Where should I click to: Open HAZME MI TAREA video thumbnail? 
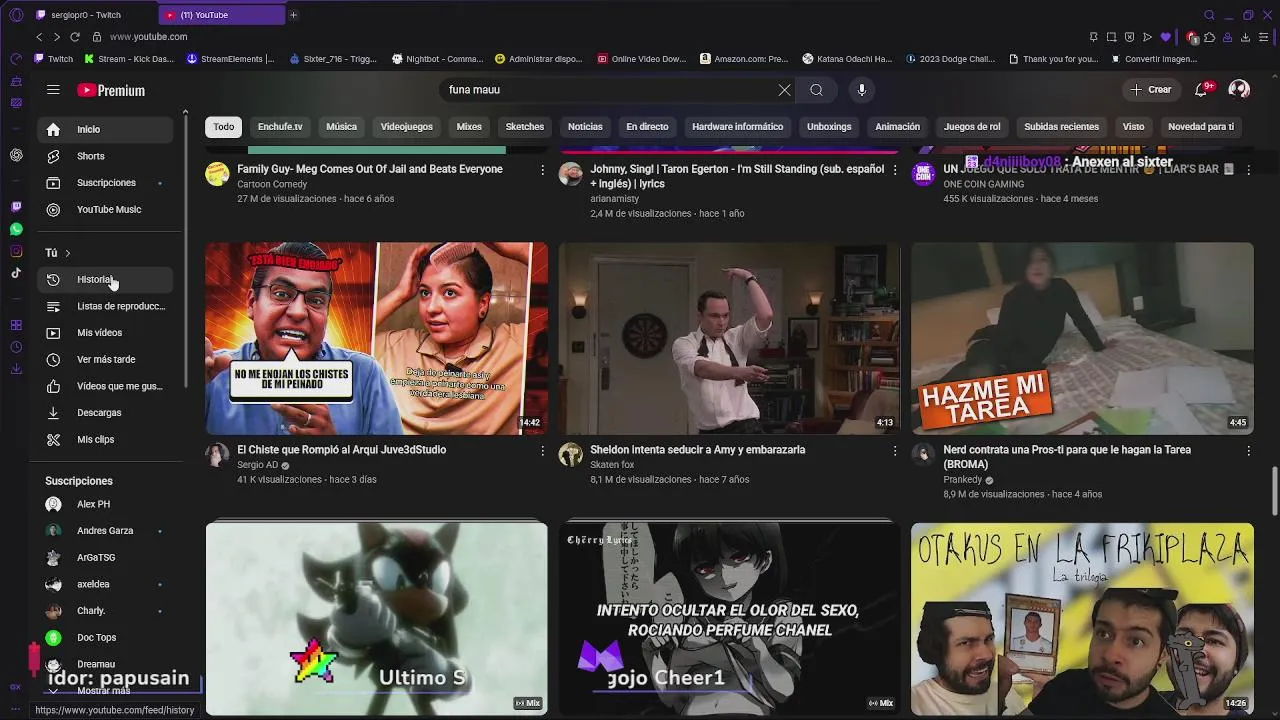[1082, 338]
